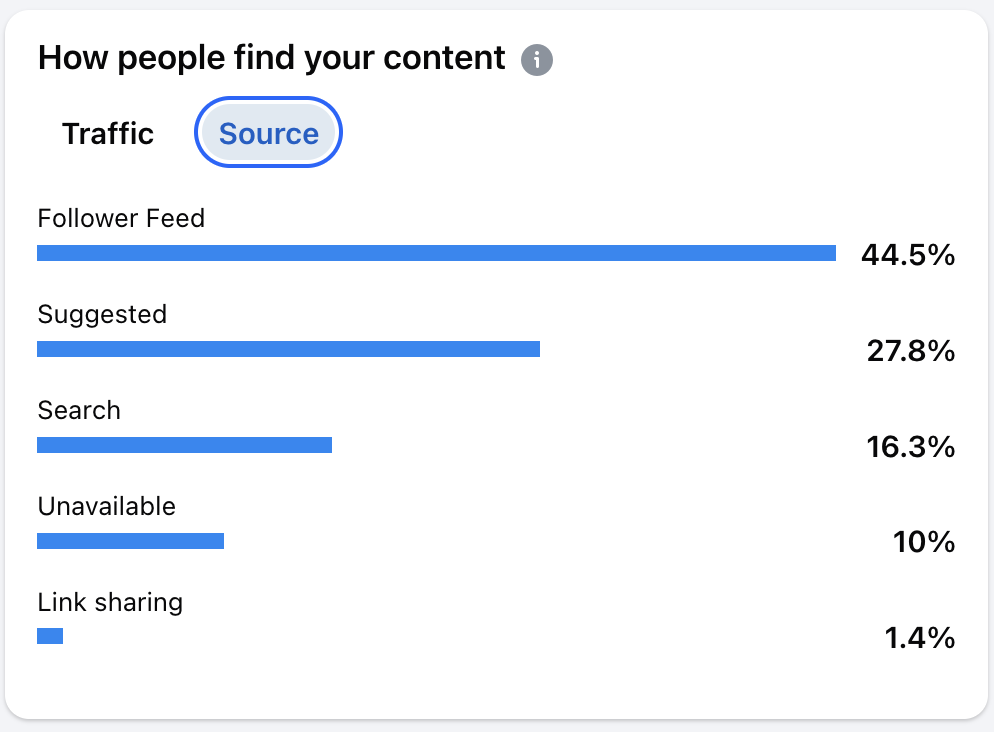Image resolution: width=994 pixels, height=732 pixels.
Task: Click the Unavailable source label
Action: click(x=106, y=506)
